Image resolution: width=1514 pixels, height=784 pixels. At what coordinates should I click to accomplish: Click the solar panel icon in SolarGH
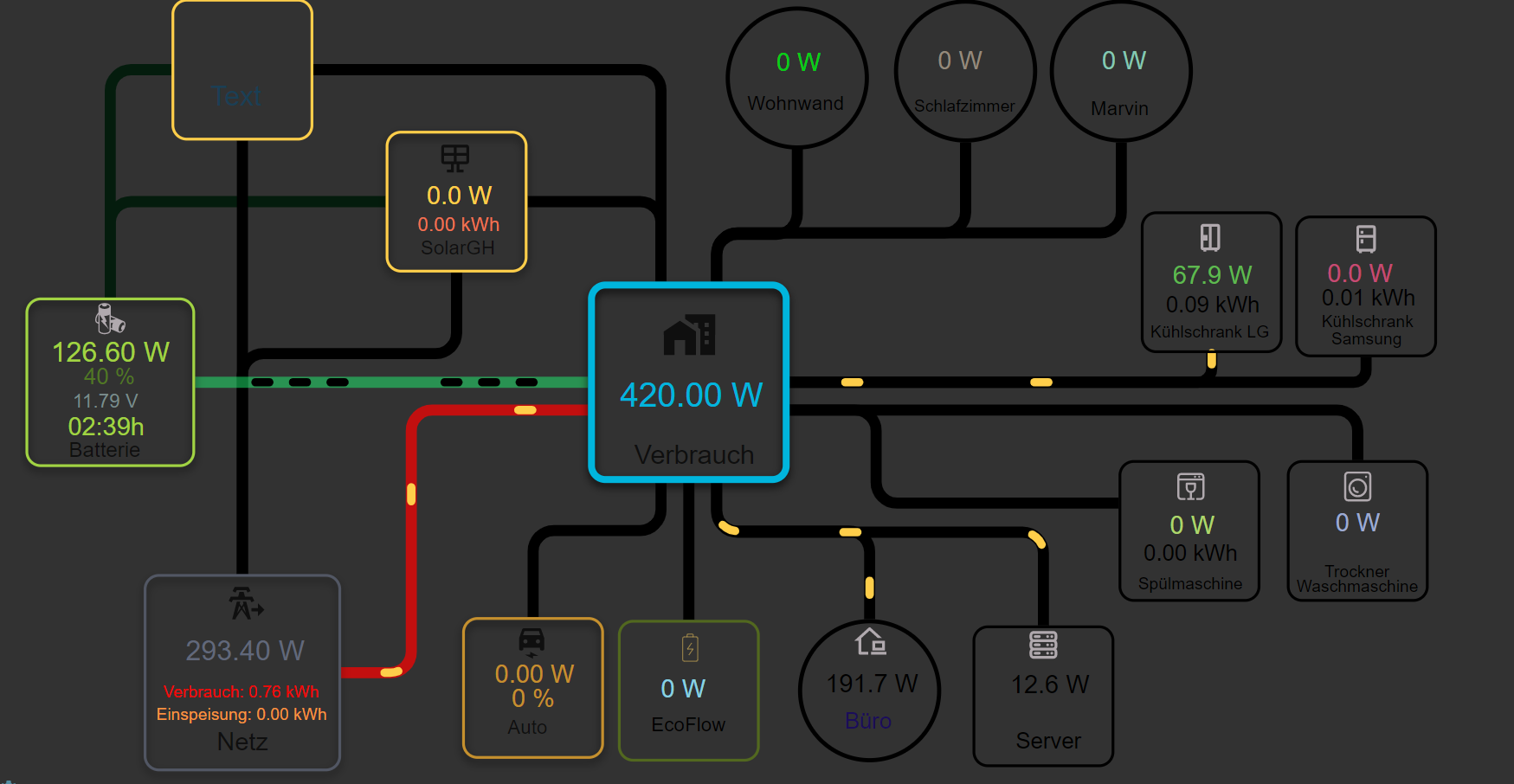click(x=455, y=158)
